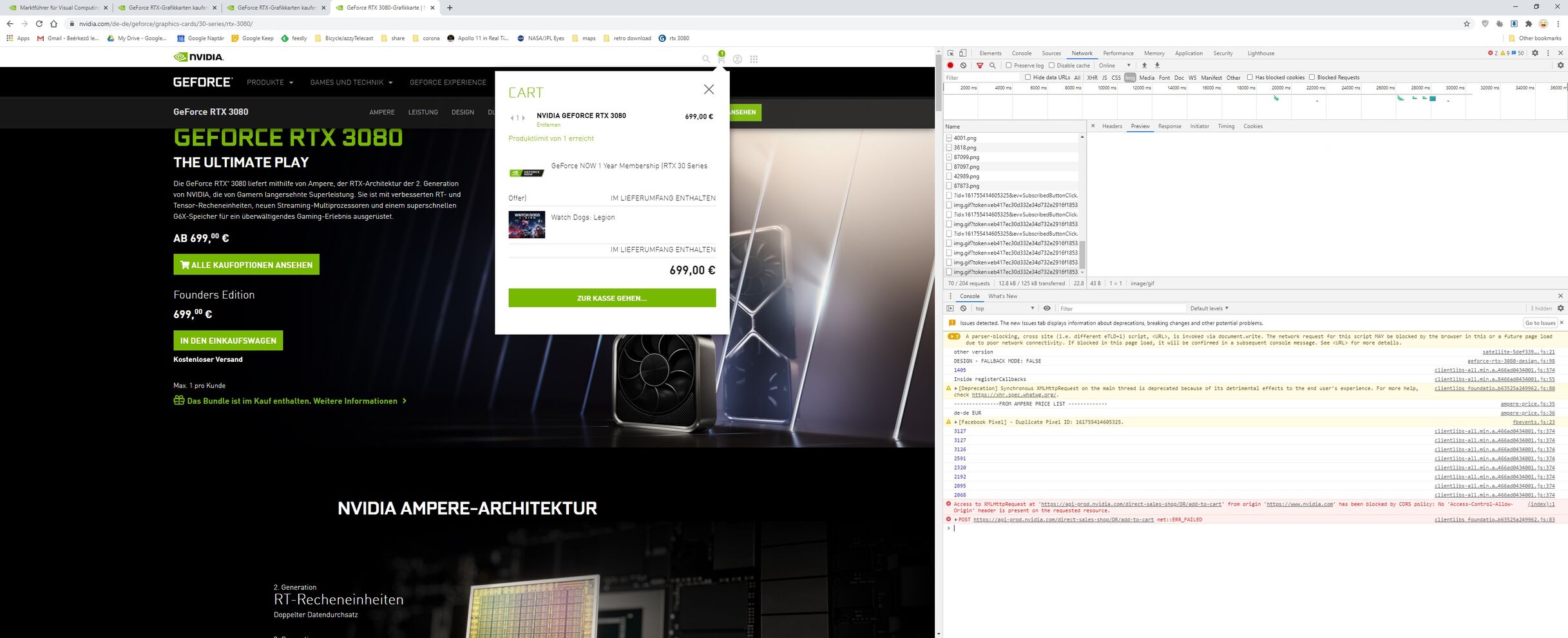Open the Online throttling dropdown
The width and height of the screenshot is (1568, 638).
[x=1114, y=66]
